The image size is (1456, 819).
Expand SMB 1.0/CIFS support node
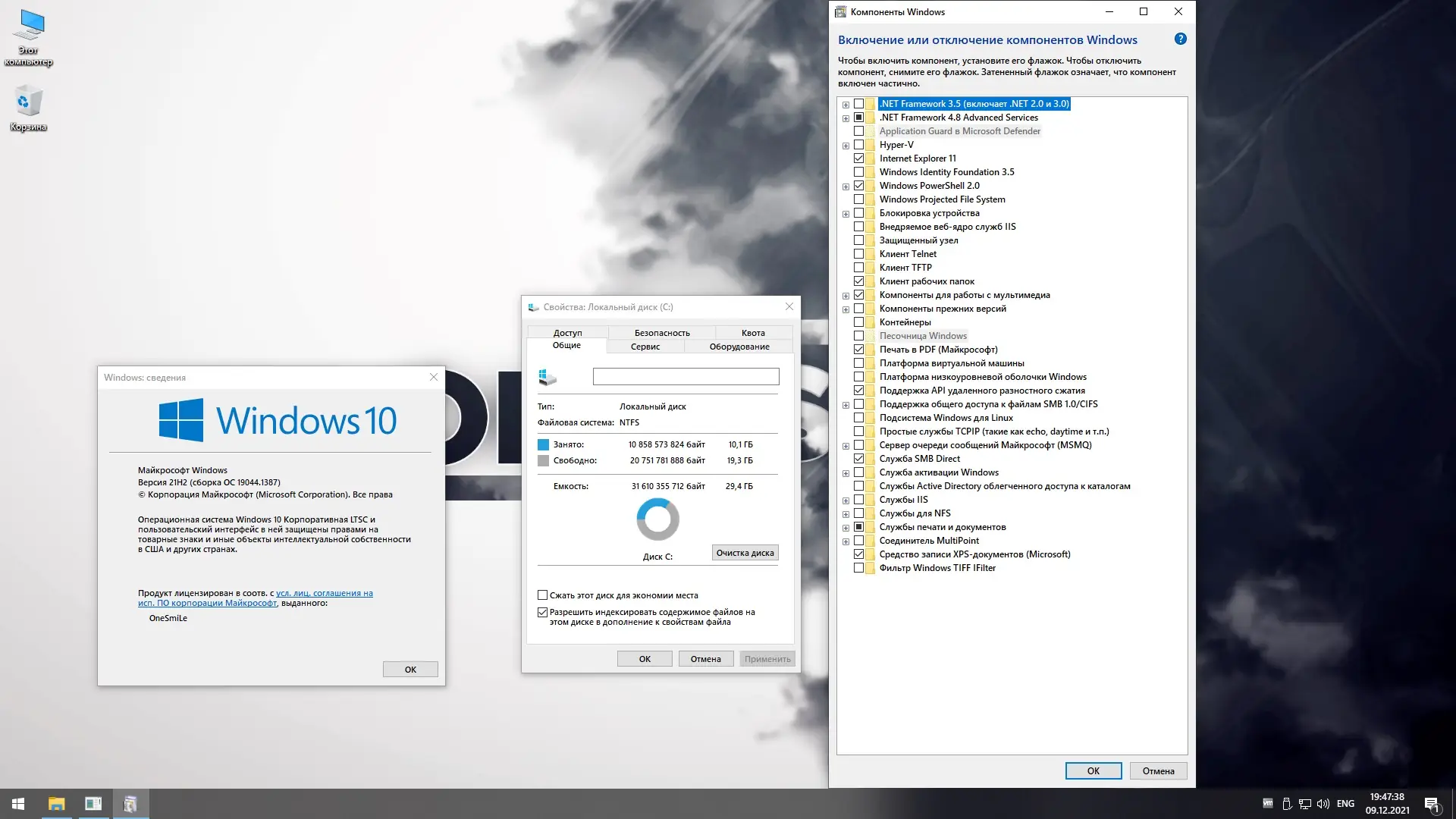(x=846, y=405)
